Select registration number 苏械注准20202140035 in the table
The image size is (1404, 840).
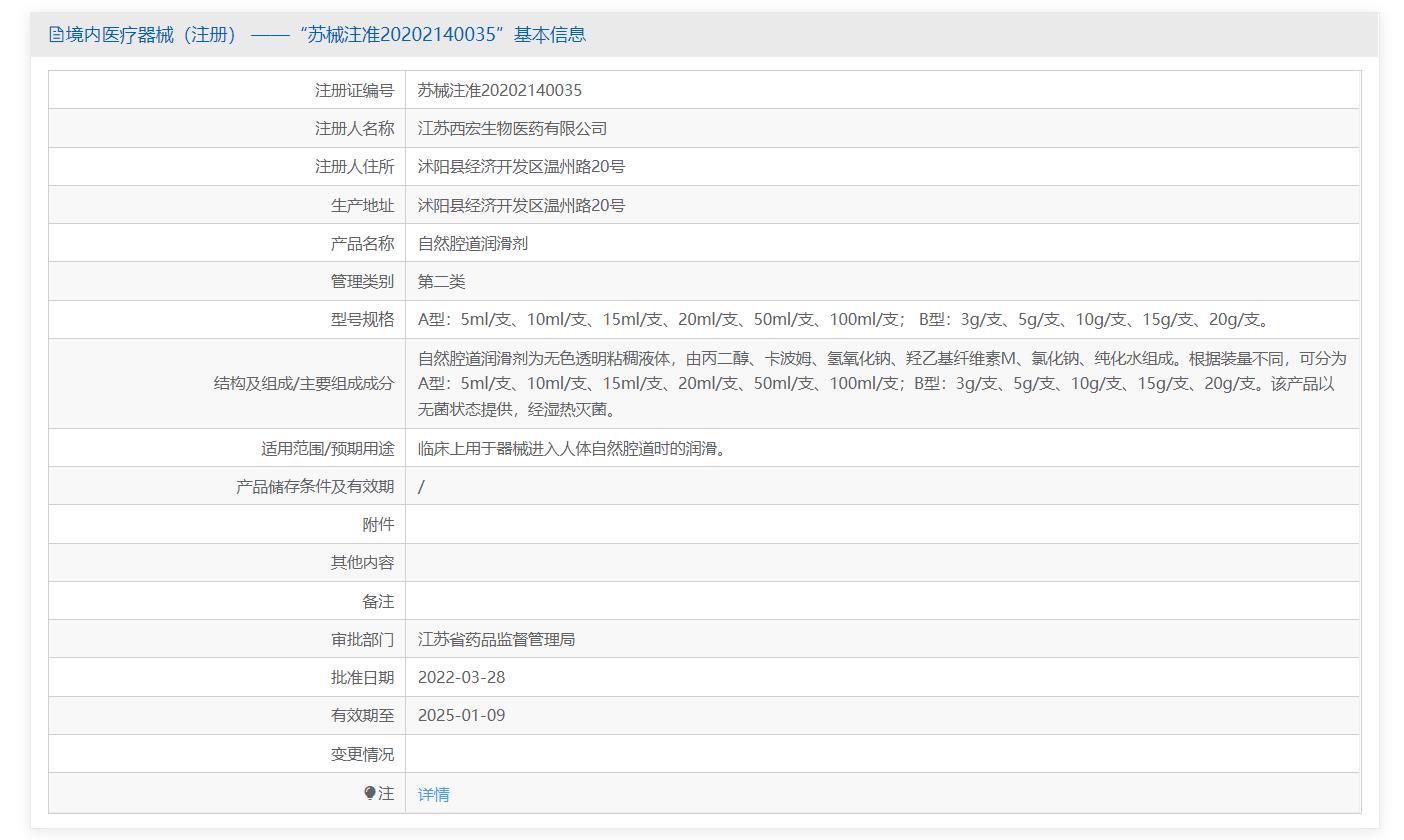500,90
